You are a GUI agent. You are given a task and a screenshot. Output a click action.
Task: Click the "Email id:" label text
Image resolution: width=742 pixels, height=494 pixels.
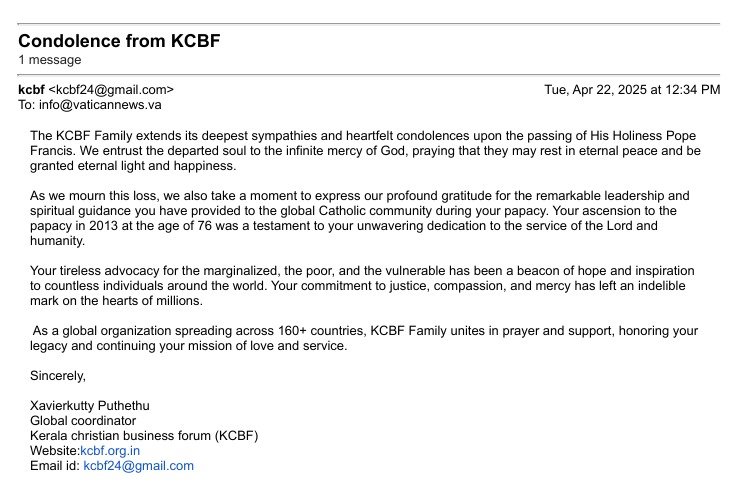click(x=55, y=466)
